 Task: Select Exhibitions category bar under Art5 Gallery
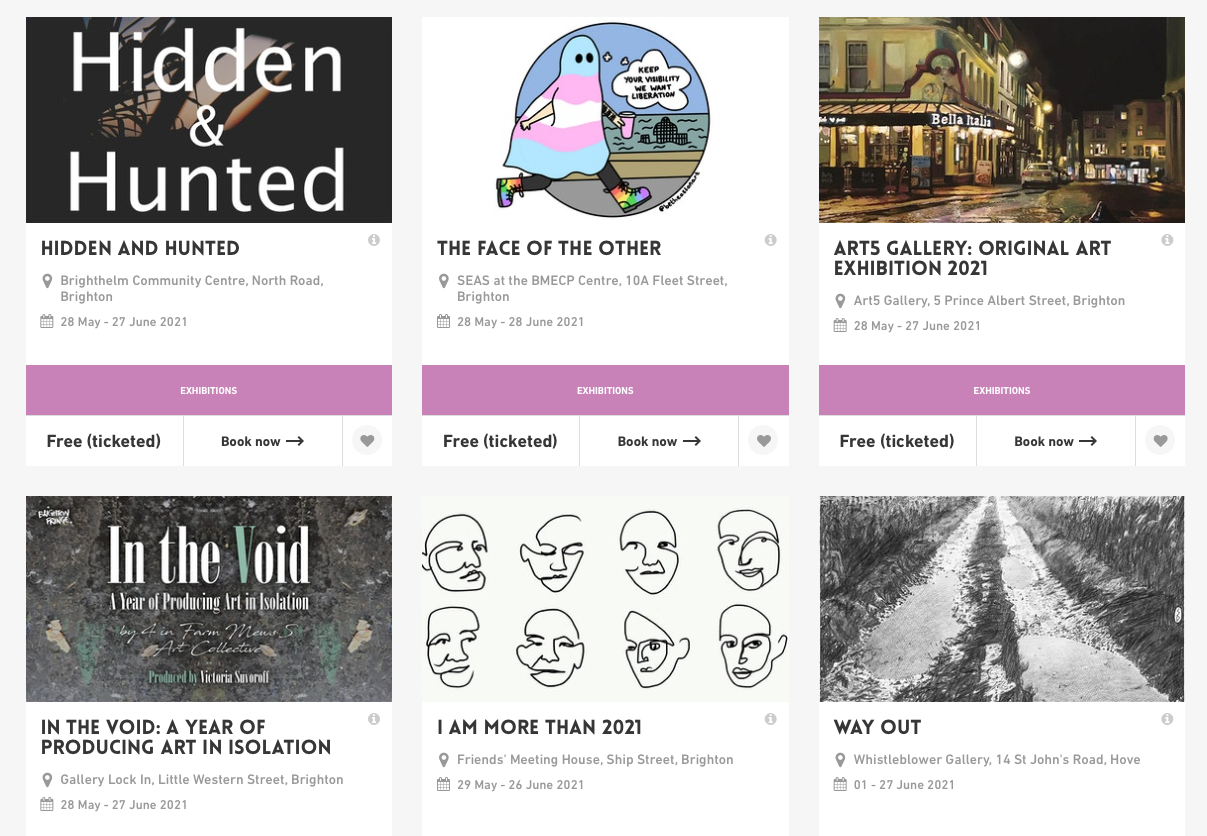pos(1002,390)
